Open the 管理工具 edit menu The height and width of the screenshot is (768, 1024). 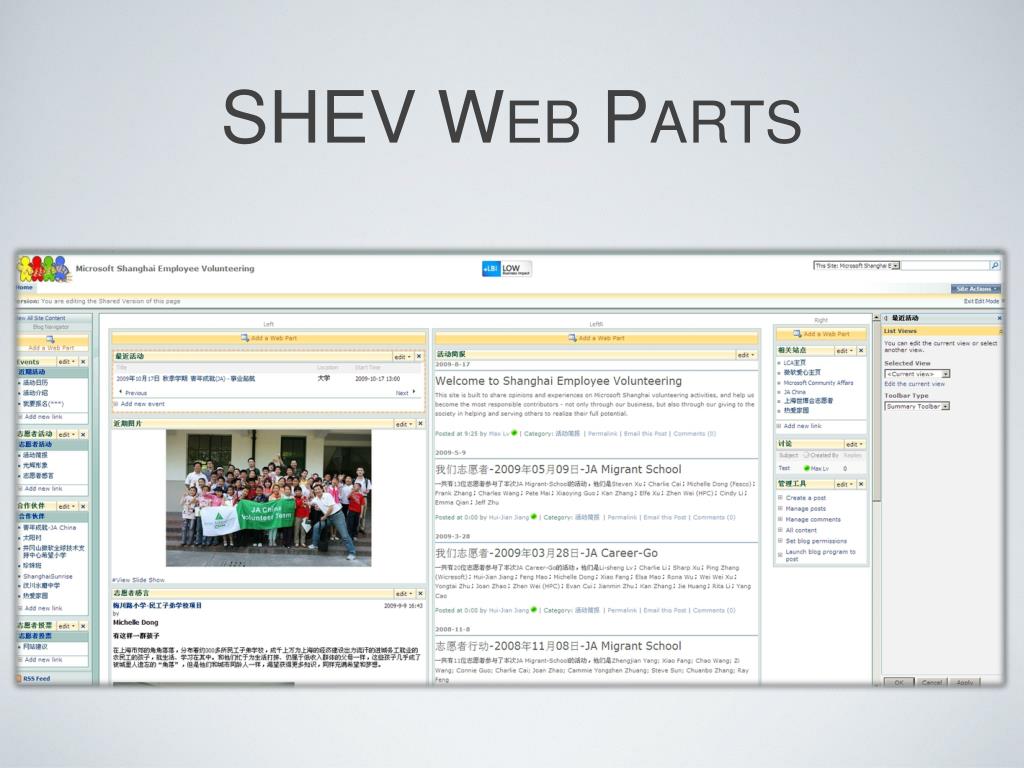click(x=844, y=484)
